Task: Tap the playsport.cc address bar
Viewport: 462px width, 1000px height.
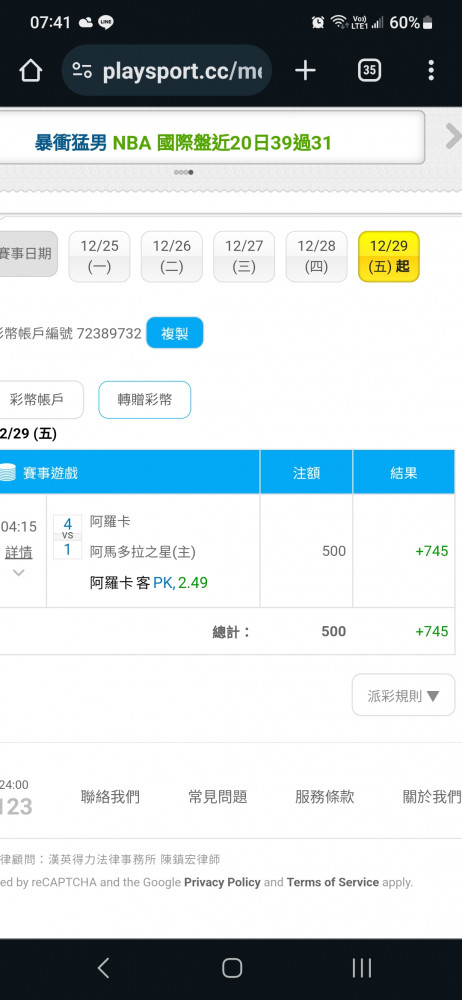Action: (x=167, y=71)
